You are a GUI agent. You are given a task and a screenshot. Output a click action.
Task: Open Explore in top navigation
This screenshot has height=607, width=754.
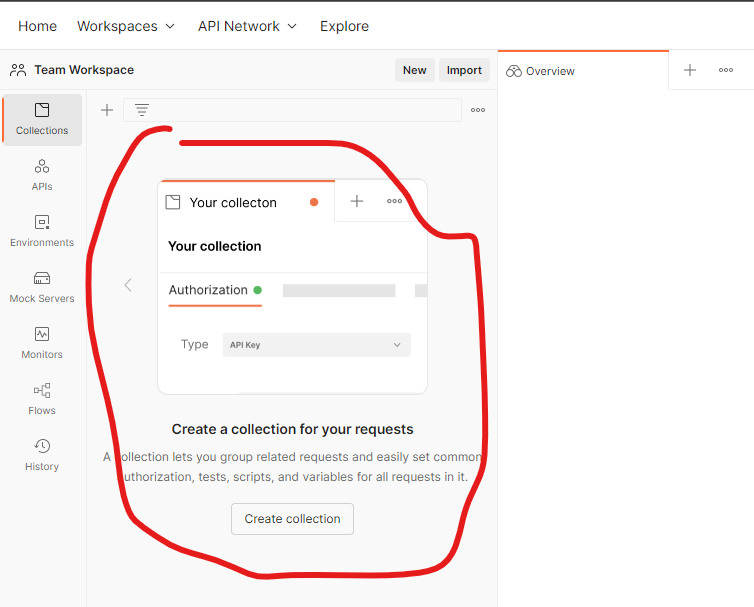[x=344, y=26]
